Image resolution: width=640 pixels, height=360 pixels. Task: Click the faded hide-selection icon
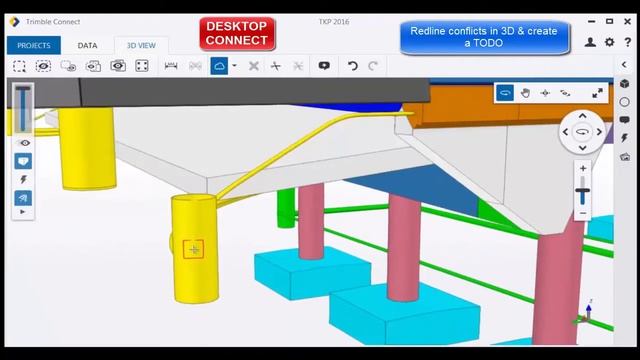pyautogui.click(x=68, y=66)
